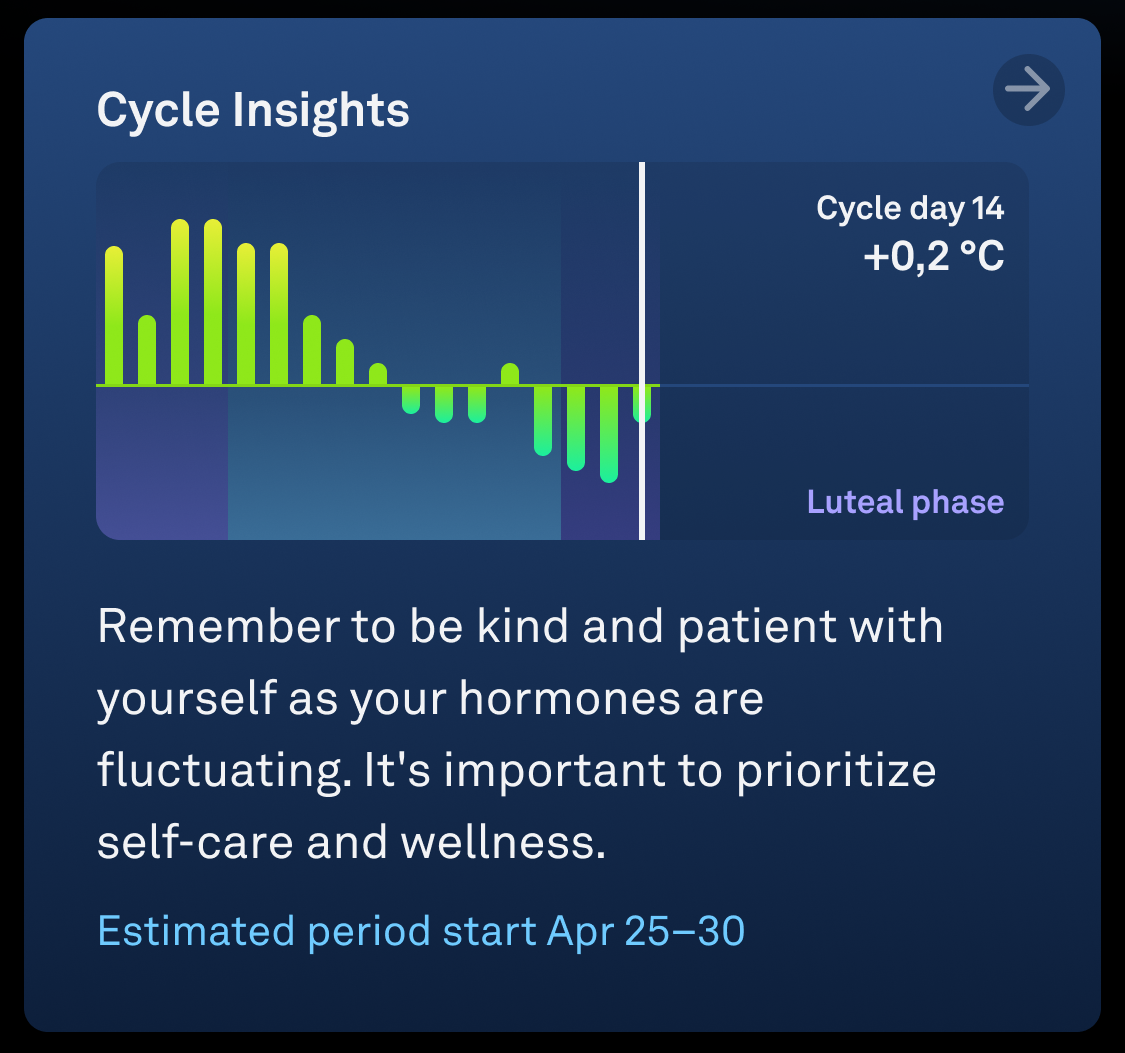This screenshot has width=1125, height=1053.
Task: Select the +0,2 °C temperature reading
Action: pyautogui.click(x=933, y=256)
